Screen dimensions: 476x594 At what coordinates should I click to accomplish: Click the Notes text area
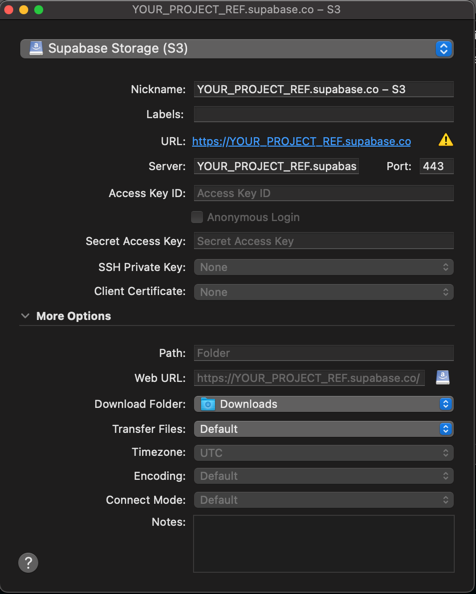pos(324,544)
